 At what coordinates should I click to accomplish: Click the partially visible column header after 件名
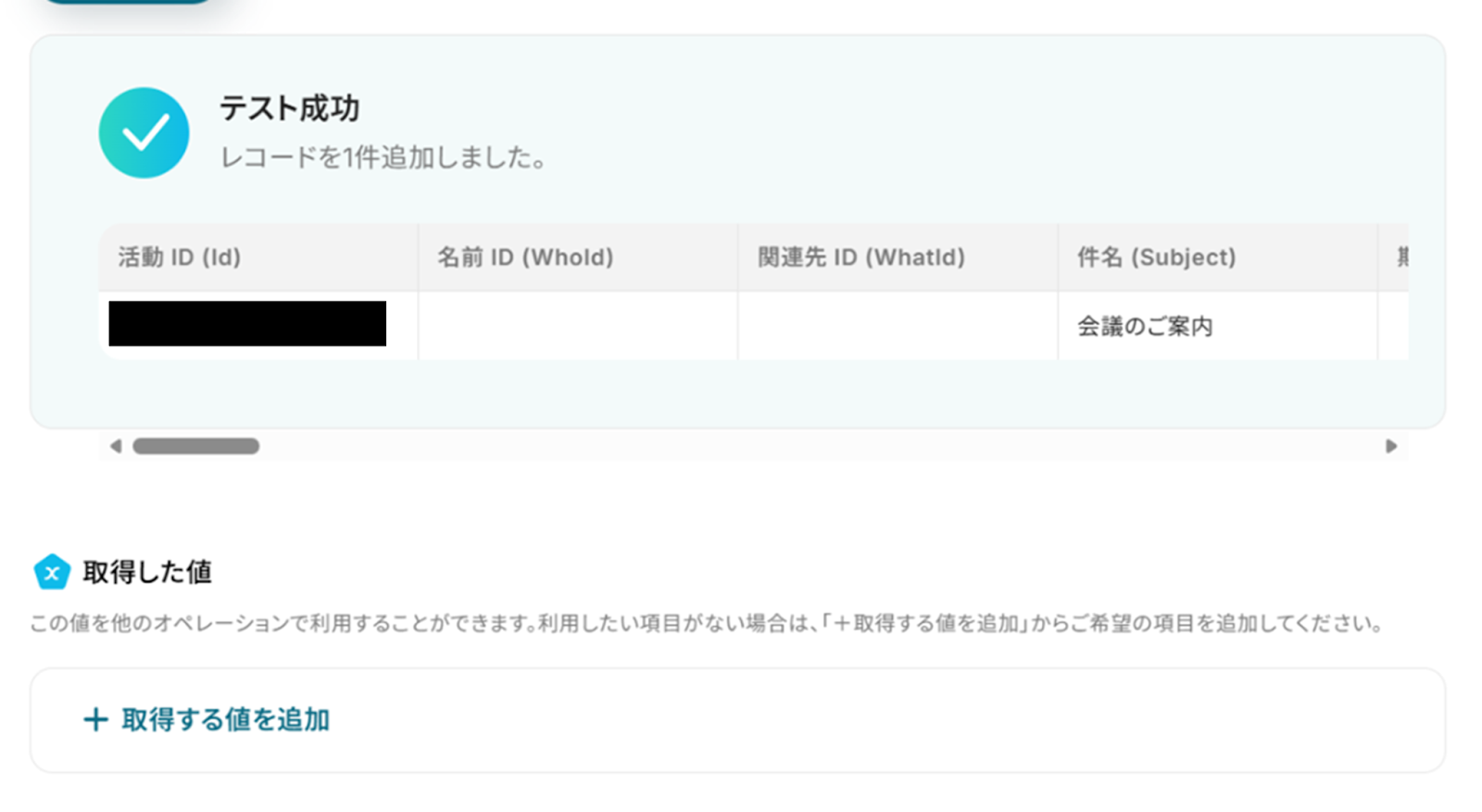1394,257
